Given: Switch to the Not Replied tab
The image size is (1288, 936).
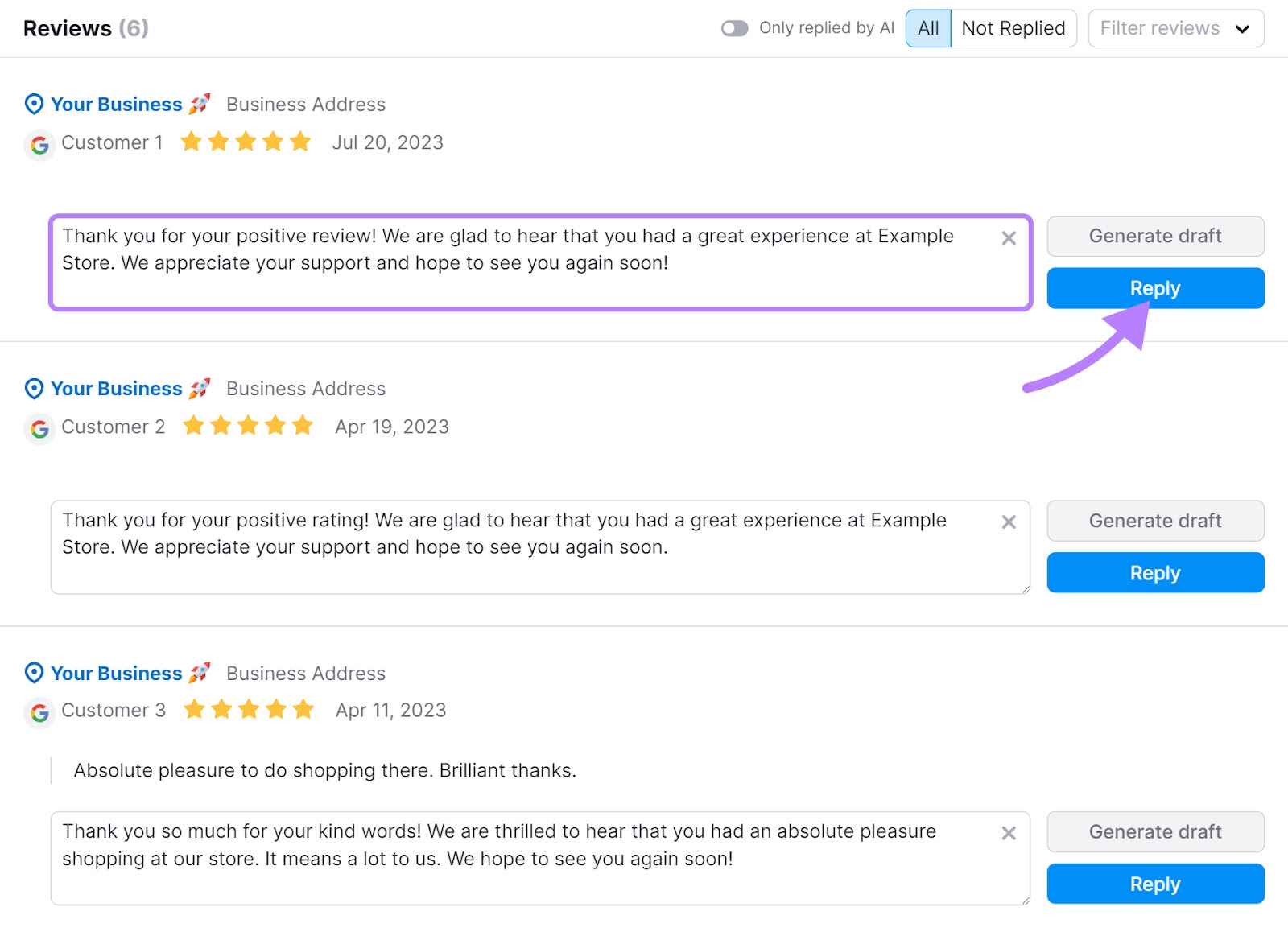Looking at the screenshot, I should point(1013,27).
